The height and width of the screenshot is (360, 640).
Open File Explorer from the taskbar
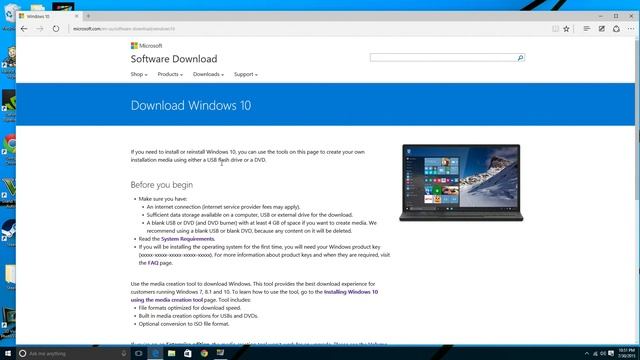coord(171,353)
